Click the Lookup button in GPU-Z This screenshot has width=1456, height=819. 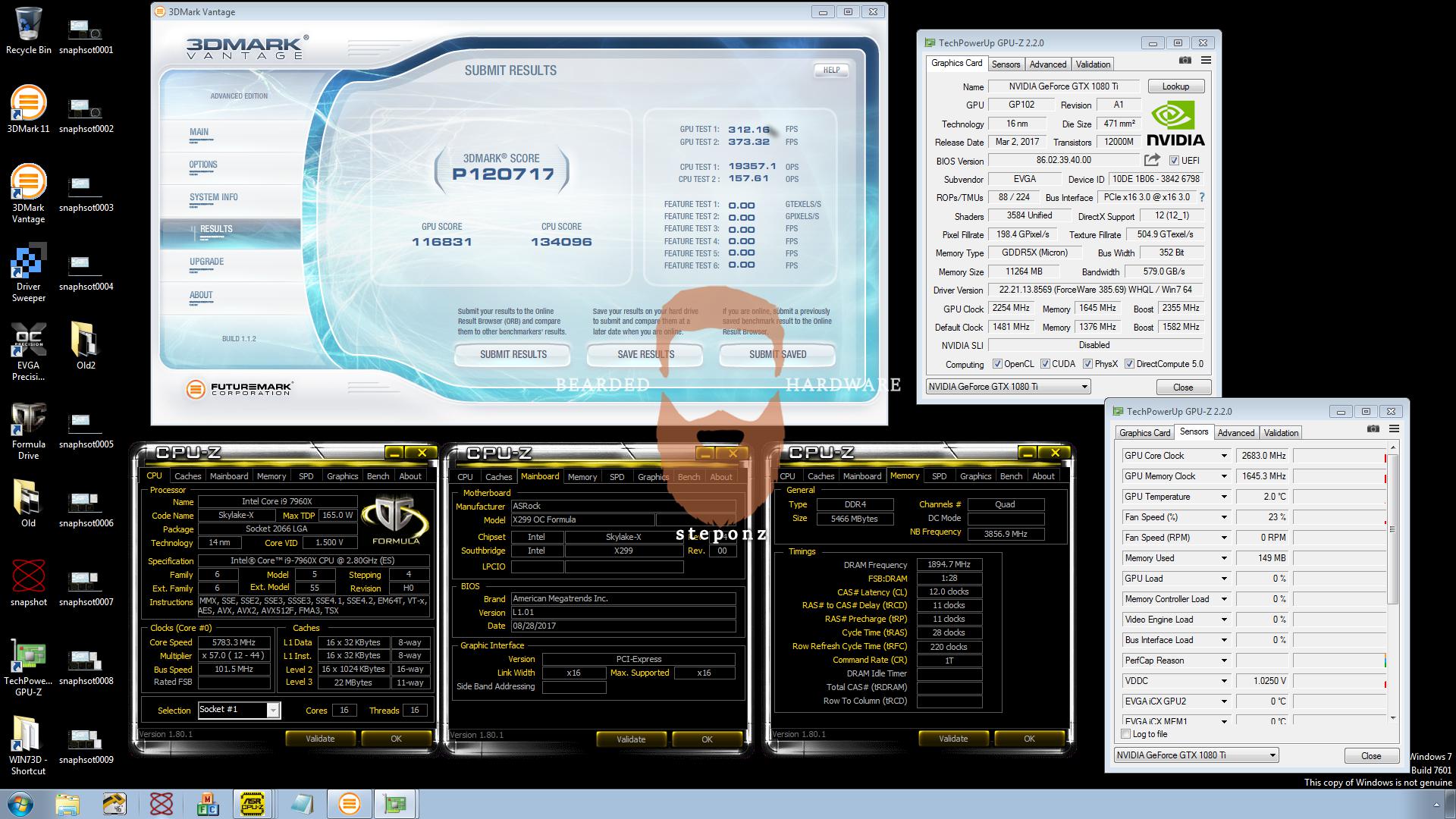[x=1175, y=86]
